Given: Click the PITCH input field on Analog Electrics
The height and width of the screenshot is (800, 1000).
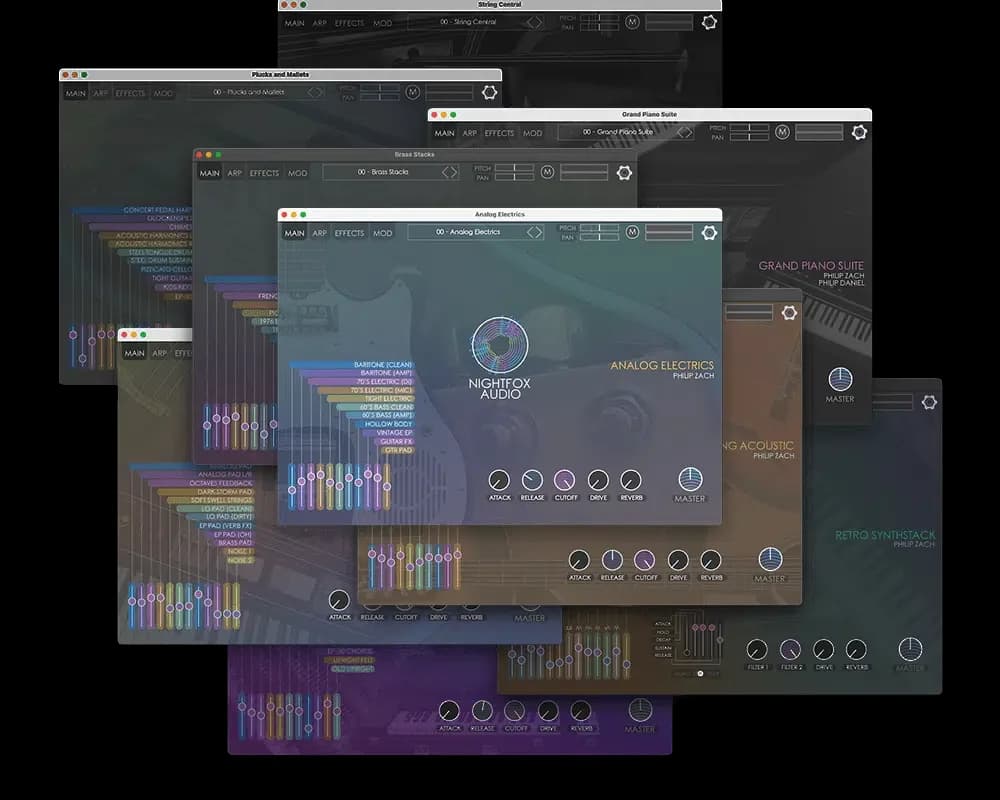Looking at the screenshot, I should coord(600,227).
